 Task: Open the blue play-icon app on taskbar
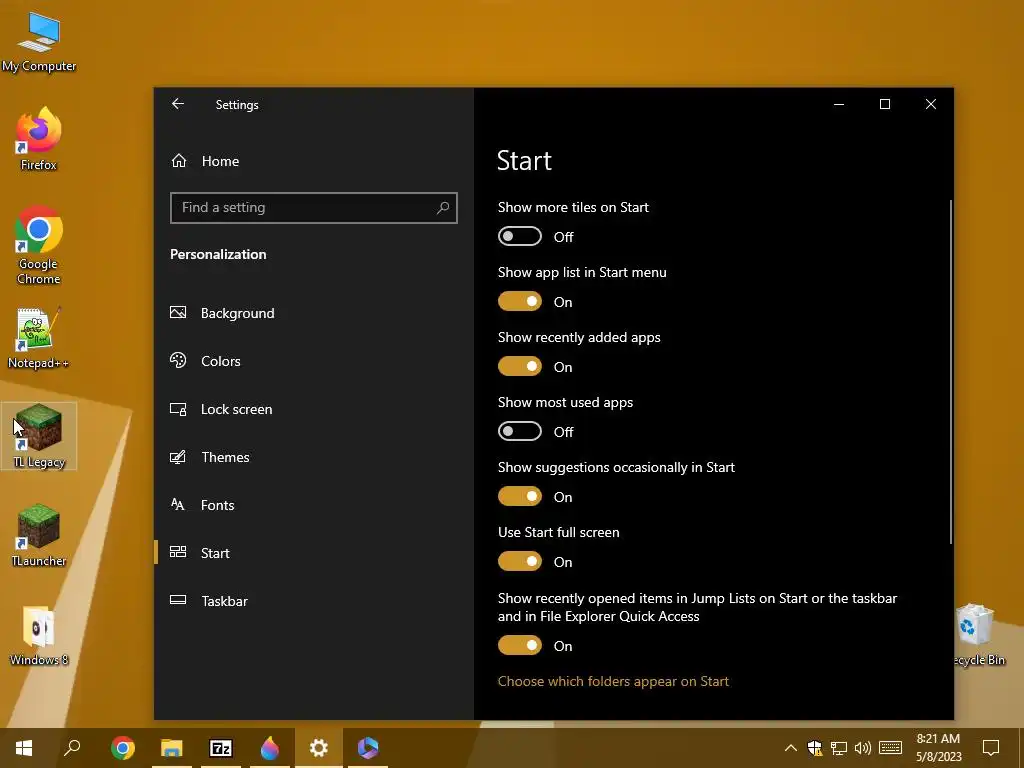368,748
